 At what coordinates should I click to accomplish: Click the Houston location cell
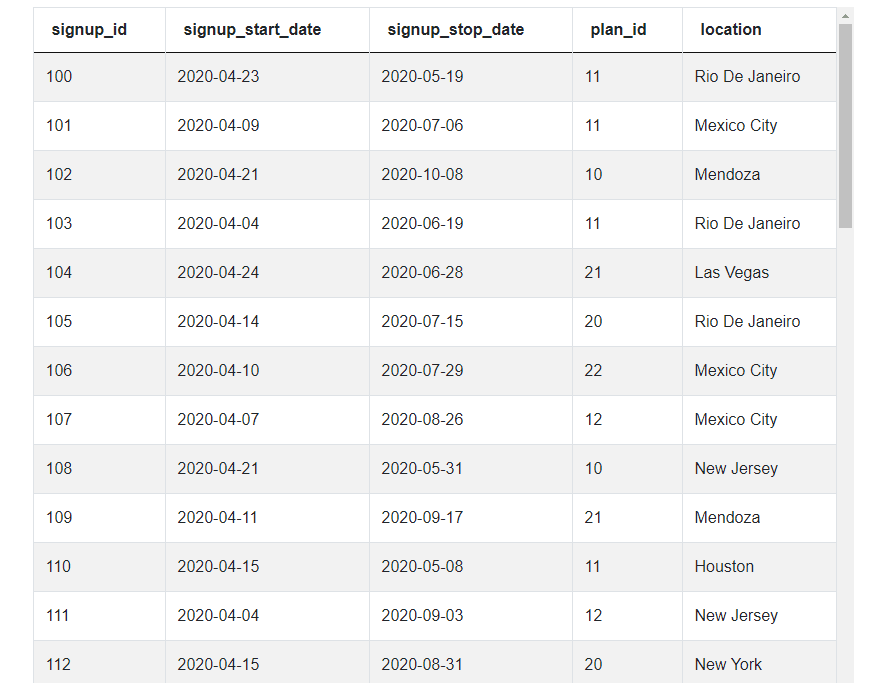(x=724, y=566)
